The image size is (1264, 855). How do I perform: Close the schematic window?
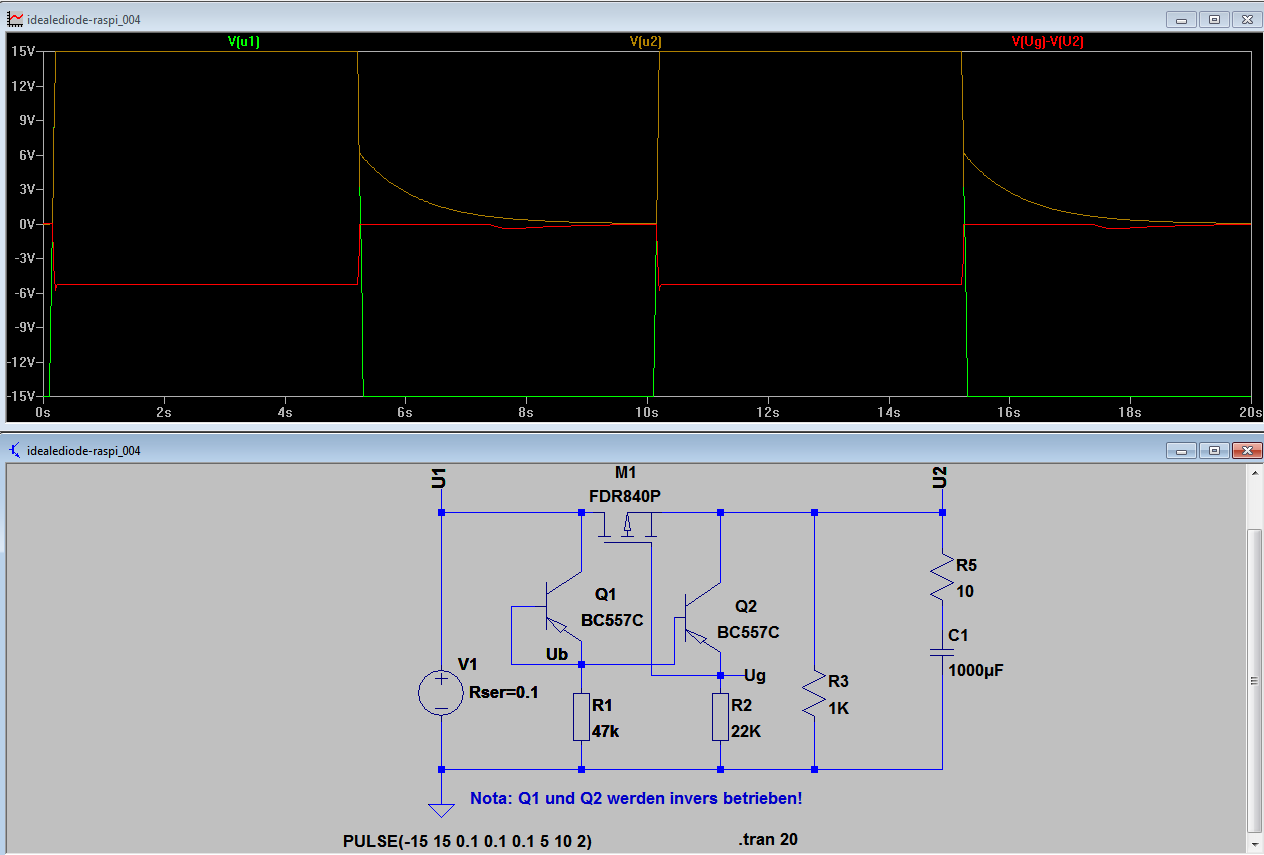1246,450
